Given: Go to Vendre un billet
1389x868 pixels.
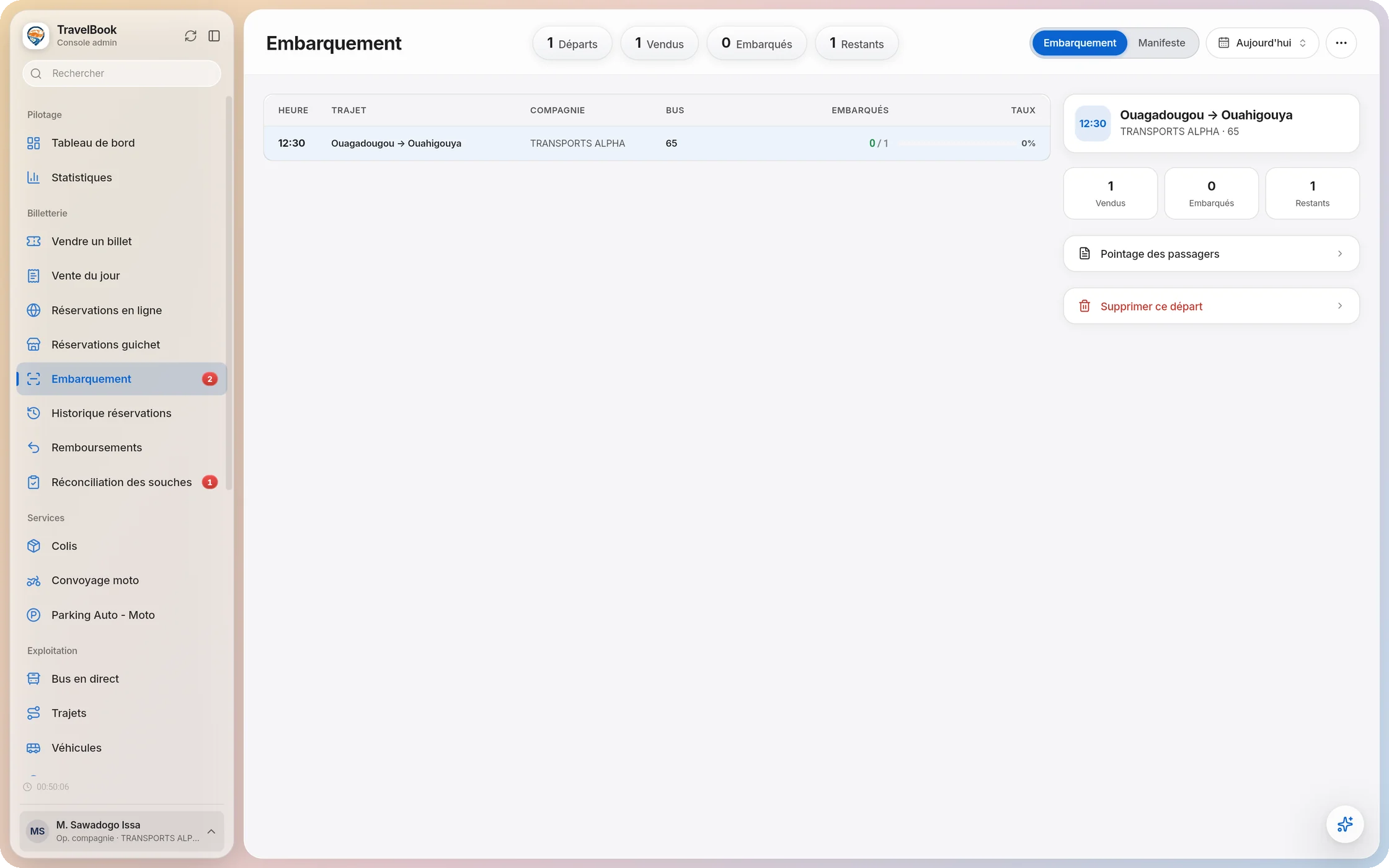Looking at the screenshot, I should [122, 241].
